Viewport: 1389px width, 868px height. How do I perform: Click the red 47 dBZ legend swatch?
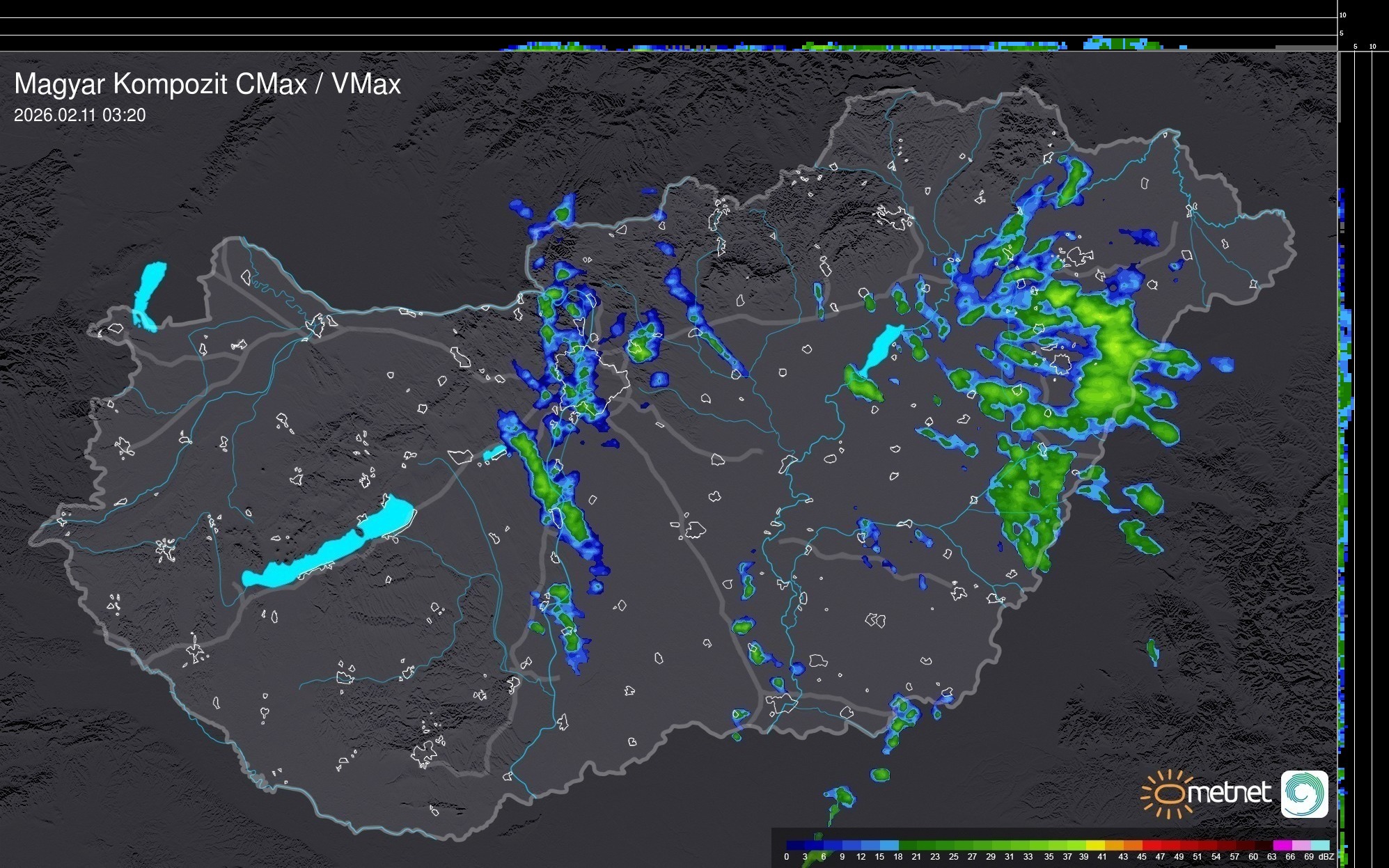pyautogui.click(x=1170, y=845)
